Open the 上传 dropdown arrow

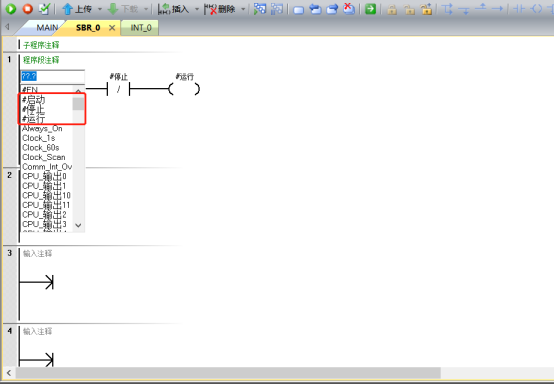click(x=100, y=9)
